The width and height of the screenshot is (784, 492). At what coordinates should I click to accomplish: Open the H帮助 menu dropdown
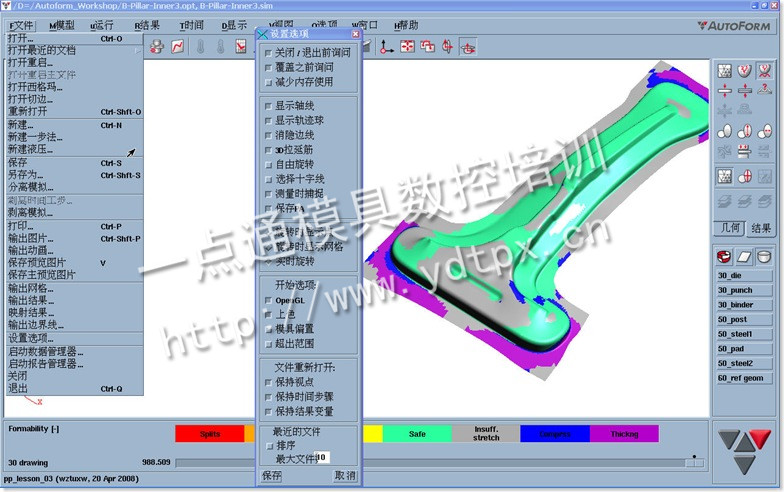(x=406, y=25)
